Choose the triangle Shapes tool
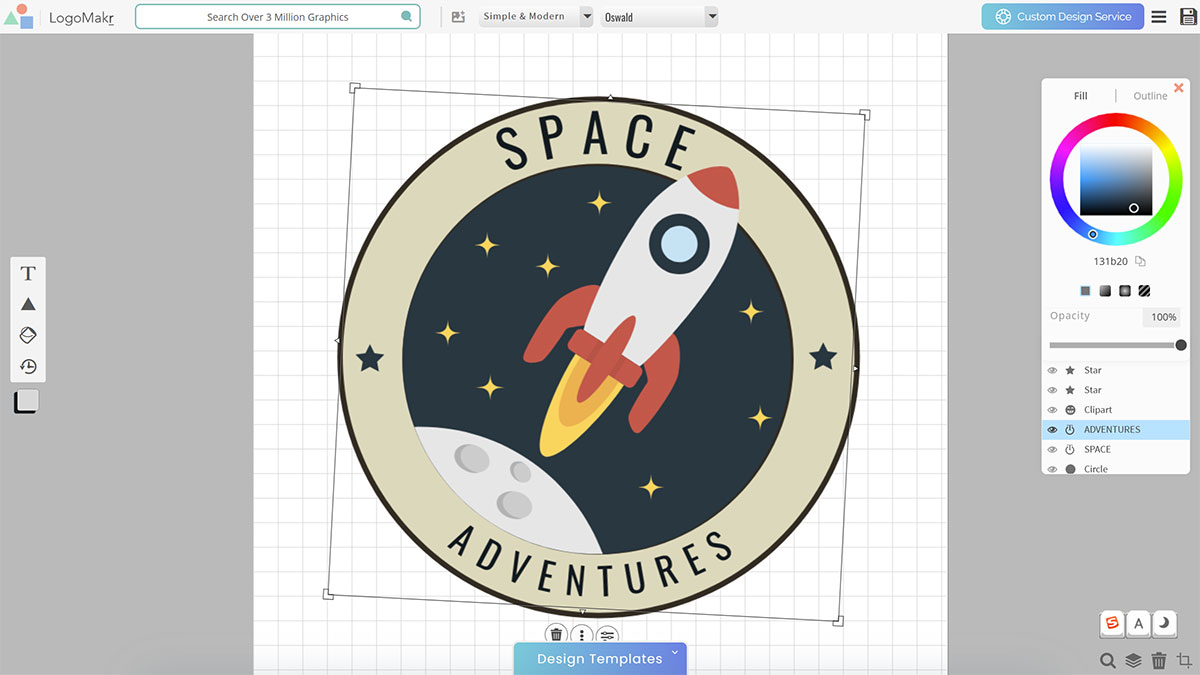1200x675 pixels. (x=28, y=304)
